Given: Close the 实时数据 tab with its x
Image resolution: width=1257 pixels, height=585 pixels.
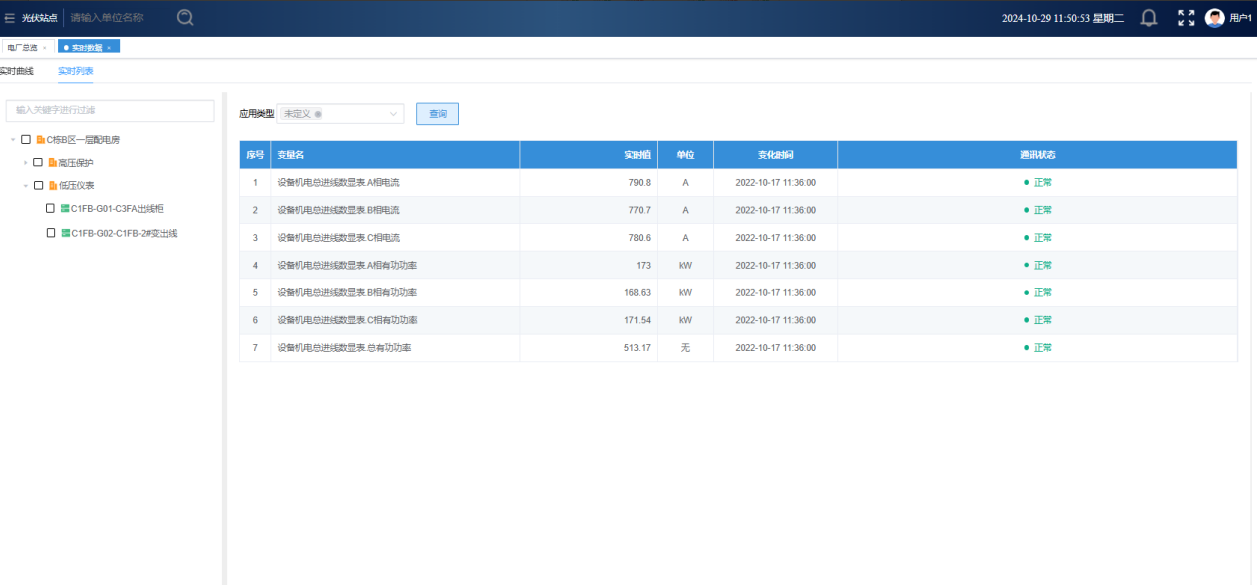Looking at the screenshot, I should [x=109, y=47].
